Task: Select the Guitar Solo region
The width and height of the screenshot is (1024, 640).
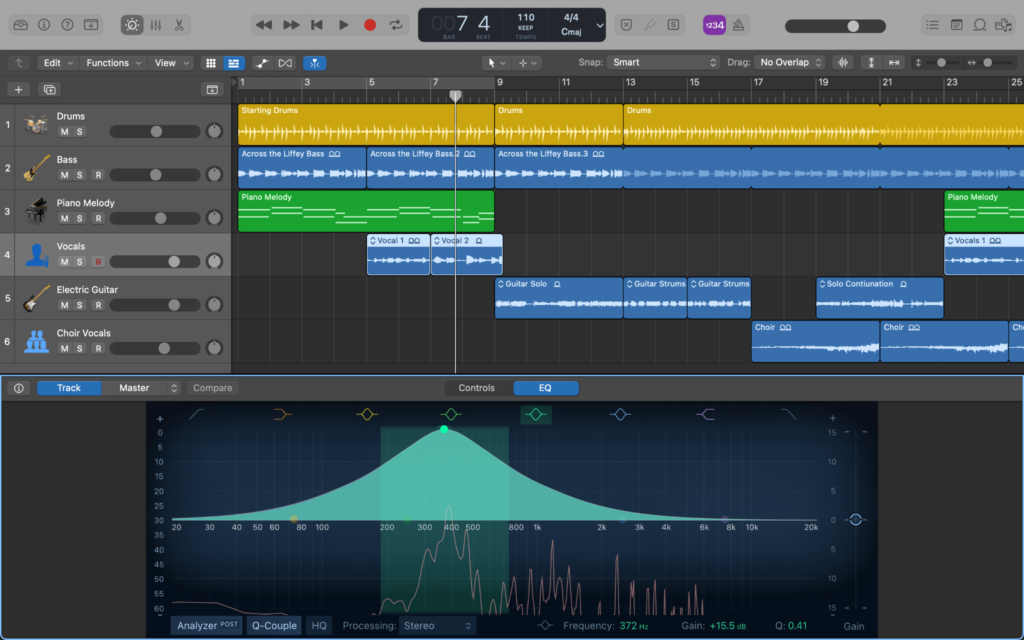Action: pos(559,298)
